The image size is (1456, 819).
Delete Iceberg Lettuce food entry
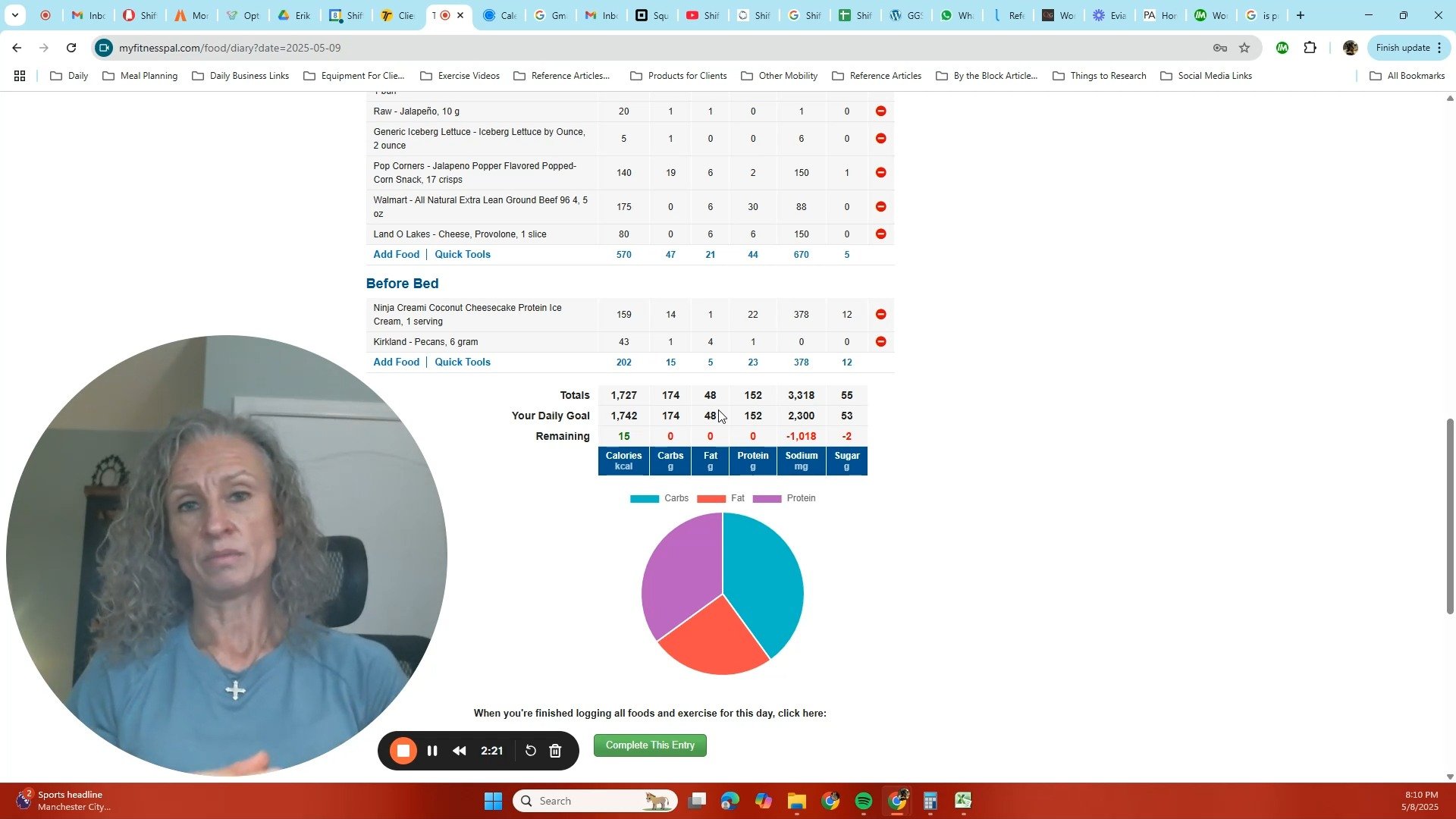880,139
